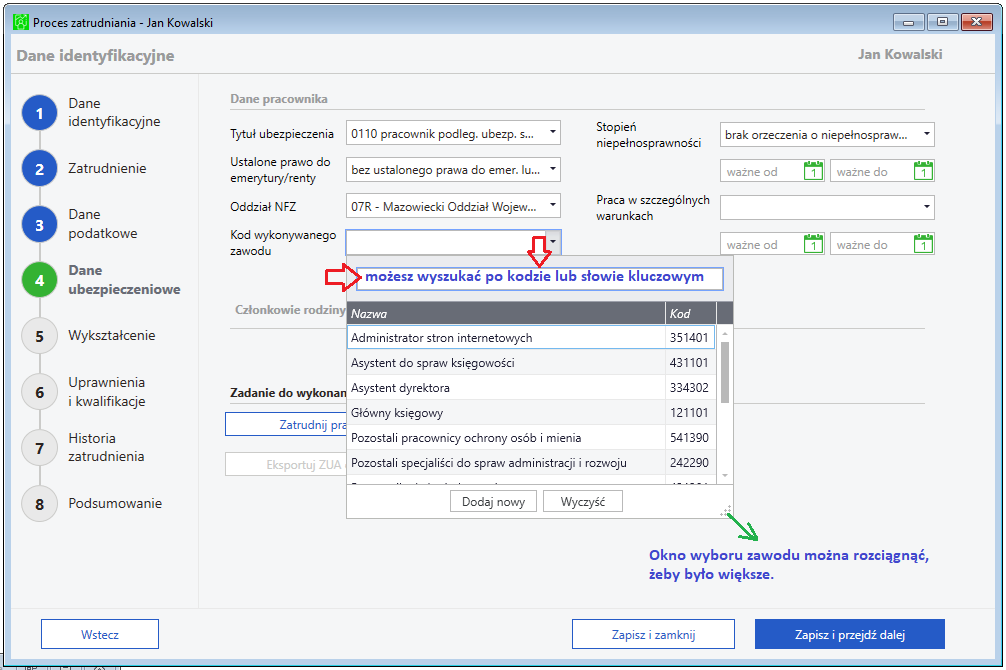
Task: Click step 1 circle Dane identyfikacyjne
Action: (40, 113)
